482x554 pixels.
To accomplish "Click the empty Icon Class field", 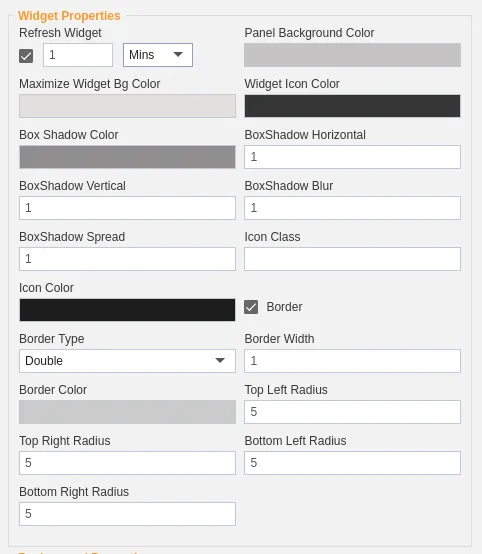I will [352, 259].
